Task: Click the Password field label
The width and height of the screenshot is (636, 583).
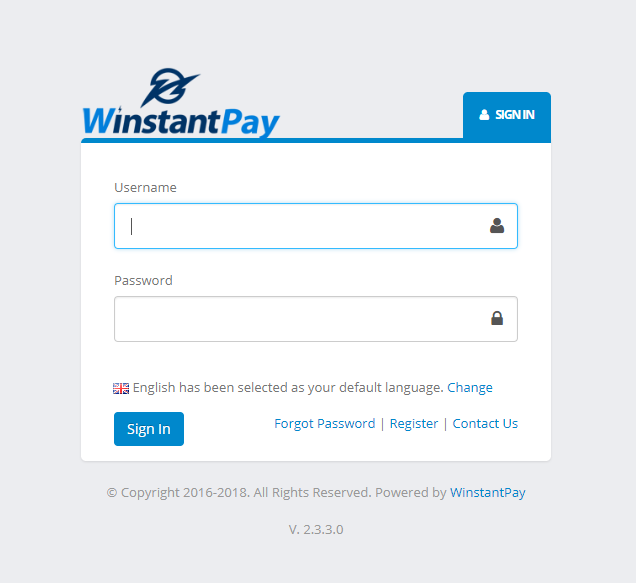Action: [143, 280]
